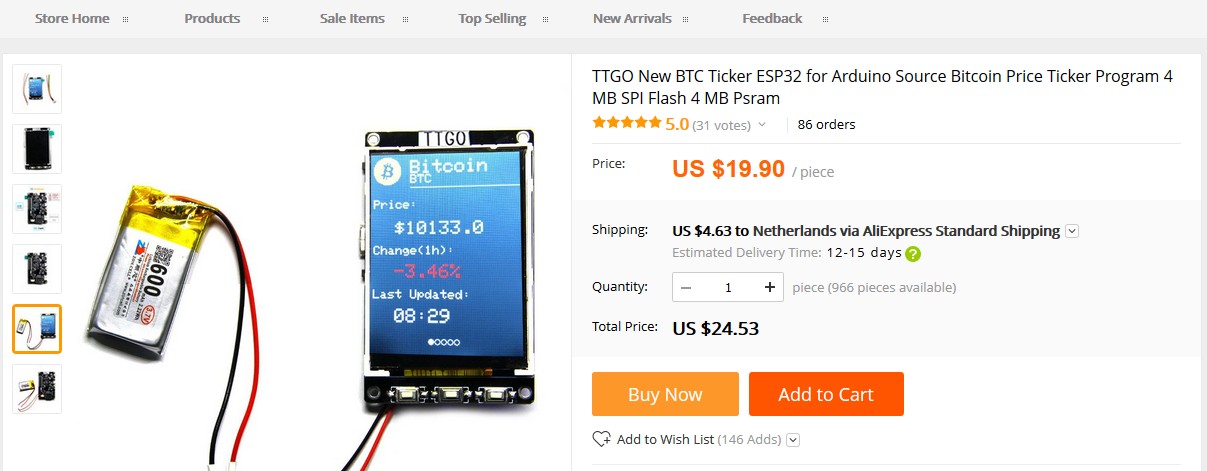Image resolution: width=1207 pixels, height=471 pixels.
Task: Click the quantity input field
Action: click(x=728, y=287)
